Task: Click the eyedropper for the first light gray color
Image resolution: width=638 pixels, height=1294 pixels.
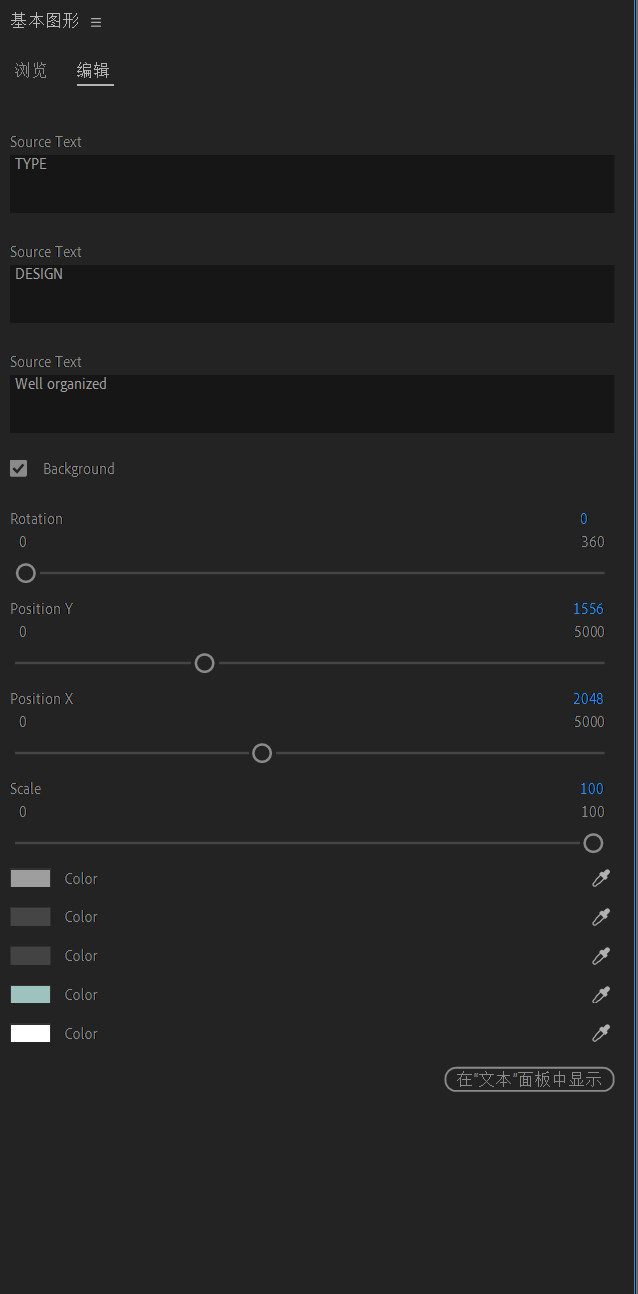Action: coord(601,879)
